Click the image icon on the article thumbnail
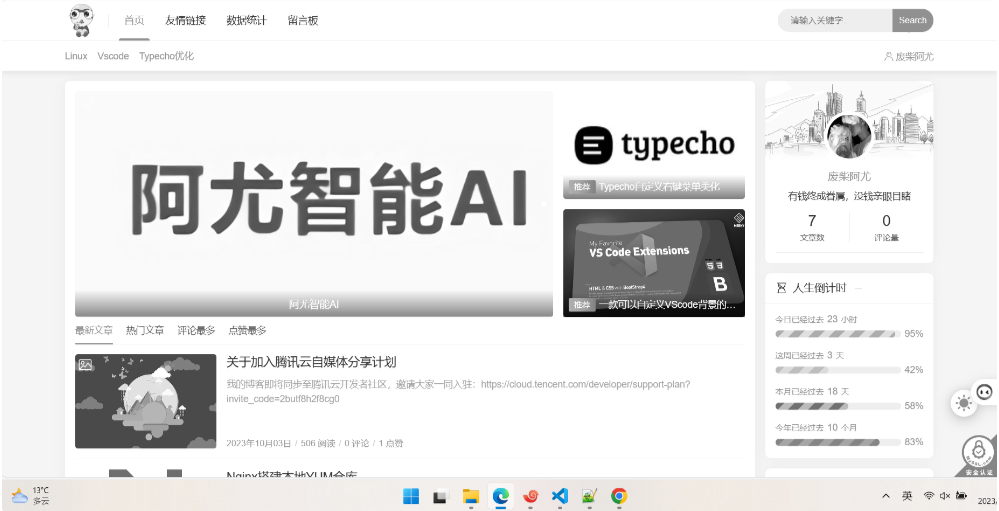The height and width of the screenshot is (511, 999). click(x=85, y=364)
